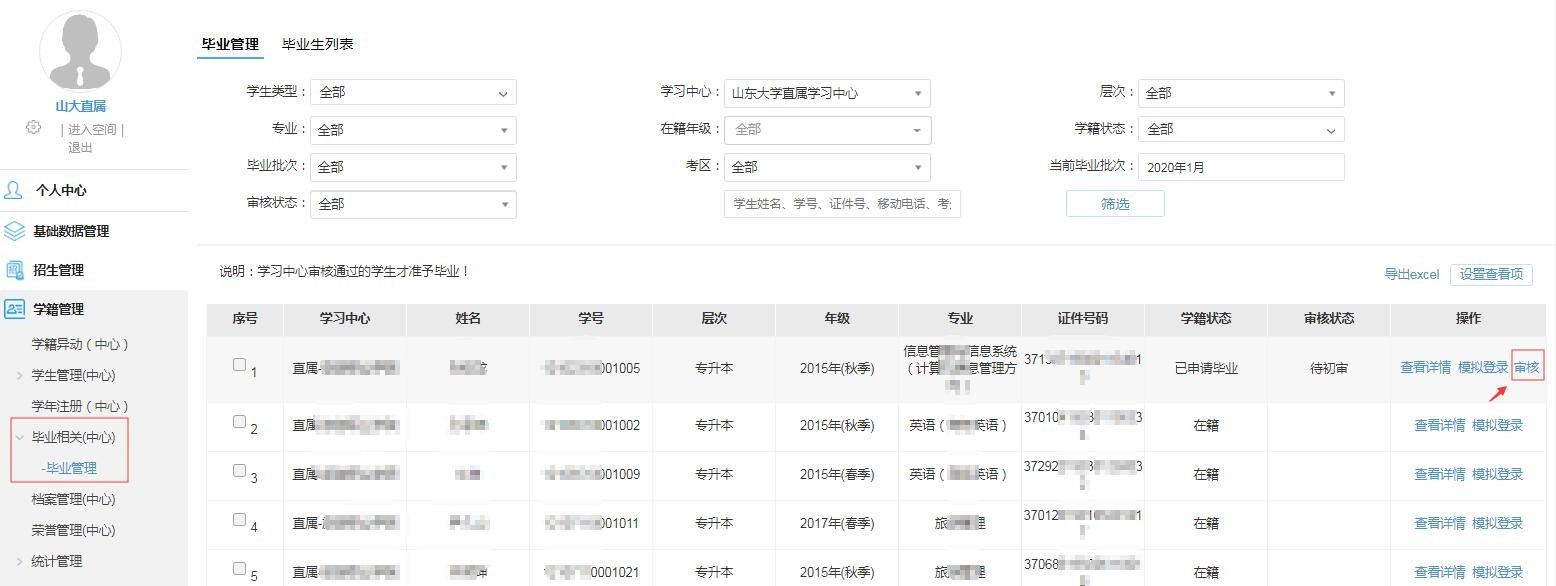Collapse the 毕业相关(中心) tree item
This screenshot has width=1556, height=586.
(20, 437)
